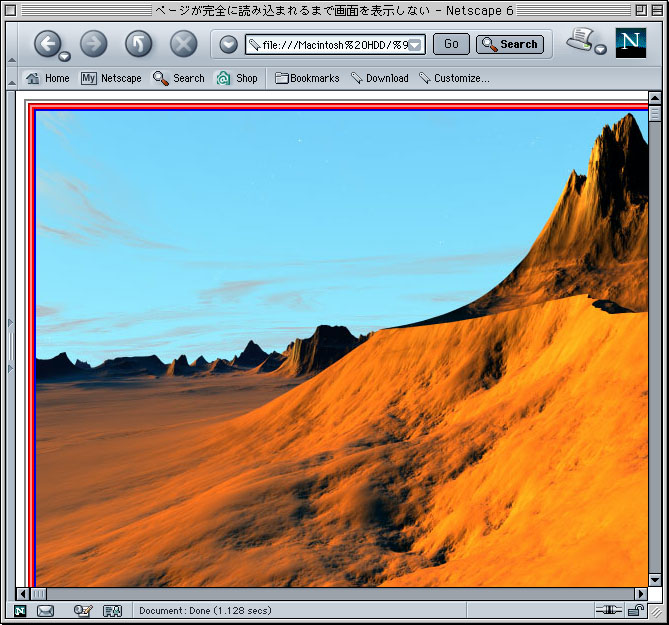
Task: Click the Forward navigation arrow button
Action: click(93, 44)
